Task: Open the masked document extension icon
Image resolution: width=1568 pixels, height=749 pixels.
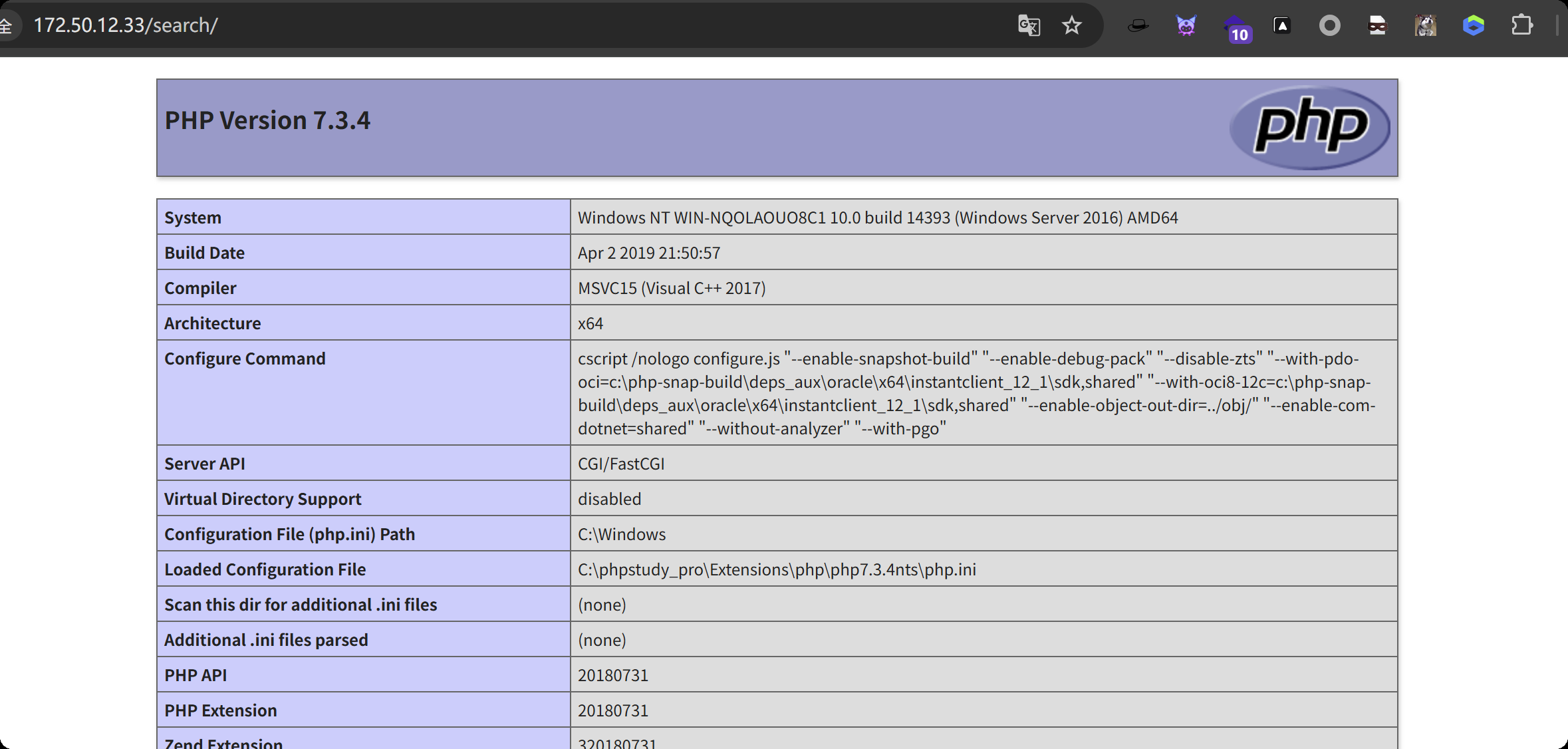Action: 1377,26
